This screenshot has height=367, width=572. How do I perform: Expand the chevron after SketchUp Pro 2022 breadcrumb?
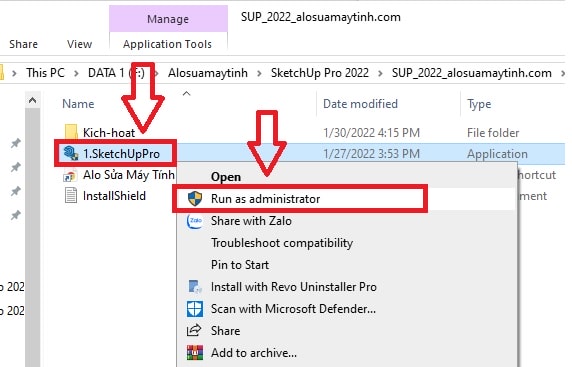click(x=380, y=73)
